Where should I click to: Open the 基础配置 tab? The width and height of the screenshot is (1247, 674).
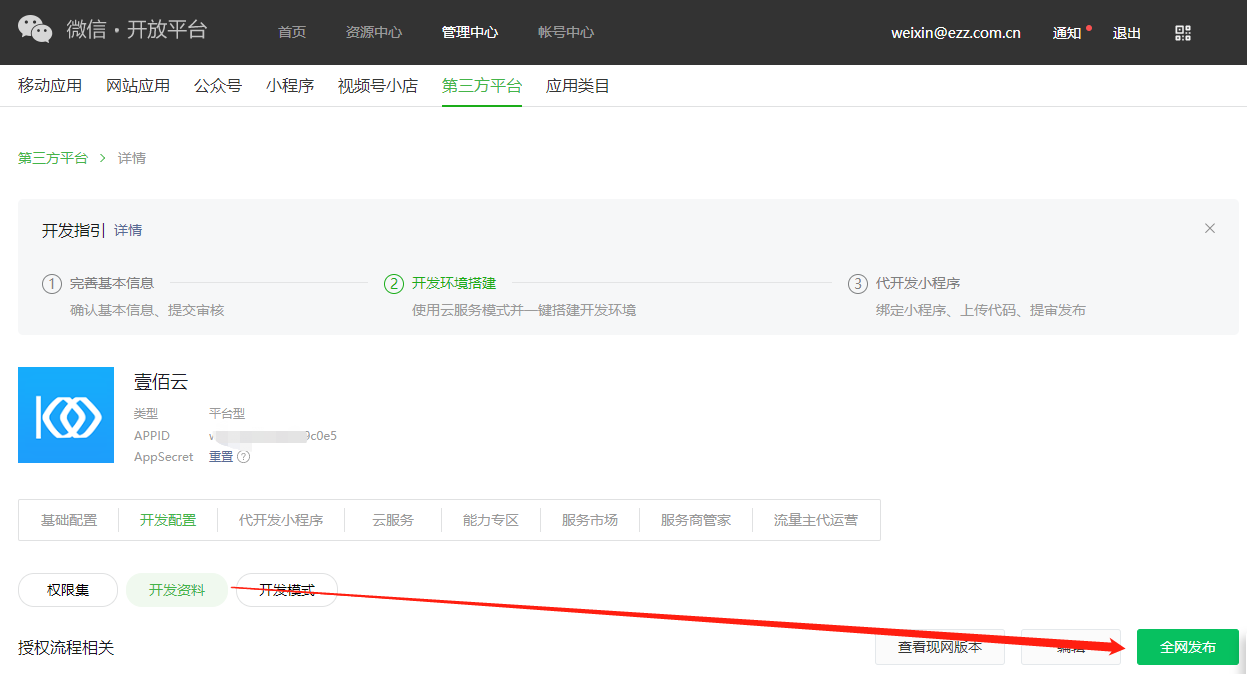(69, 520)
